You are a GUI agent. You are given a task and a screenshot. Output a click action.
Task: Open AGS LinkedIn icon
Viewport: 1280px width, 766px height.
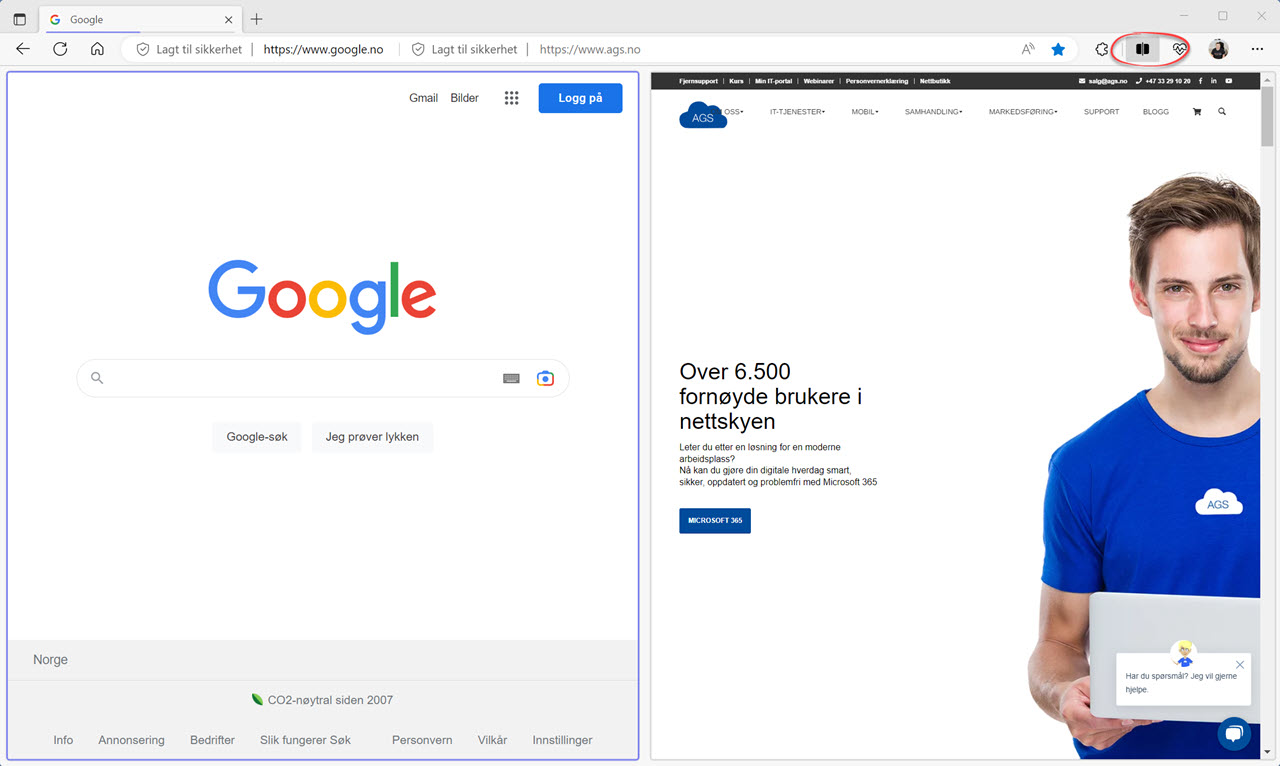(x=1214, y=81)
